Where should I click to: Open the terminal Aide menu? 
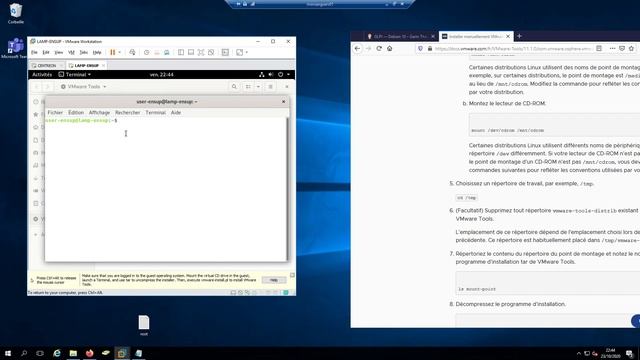click(176, 112)
